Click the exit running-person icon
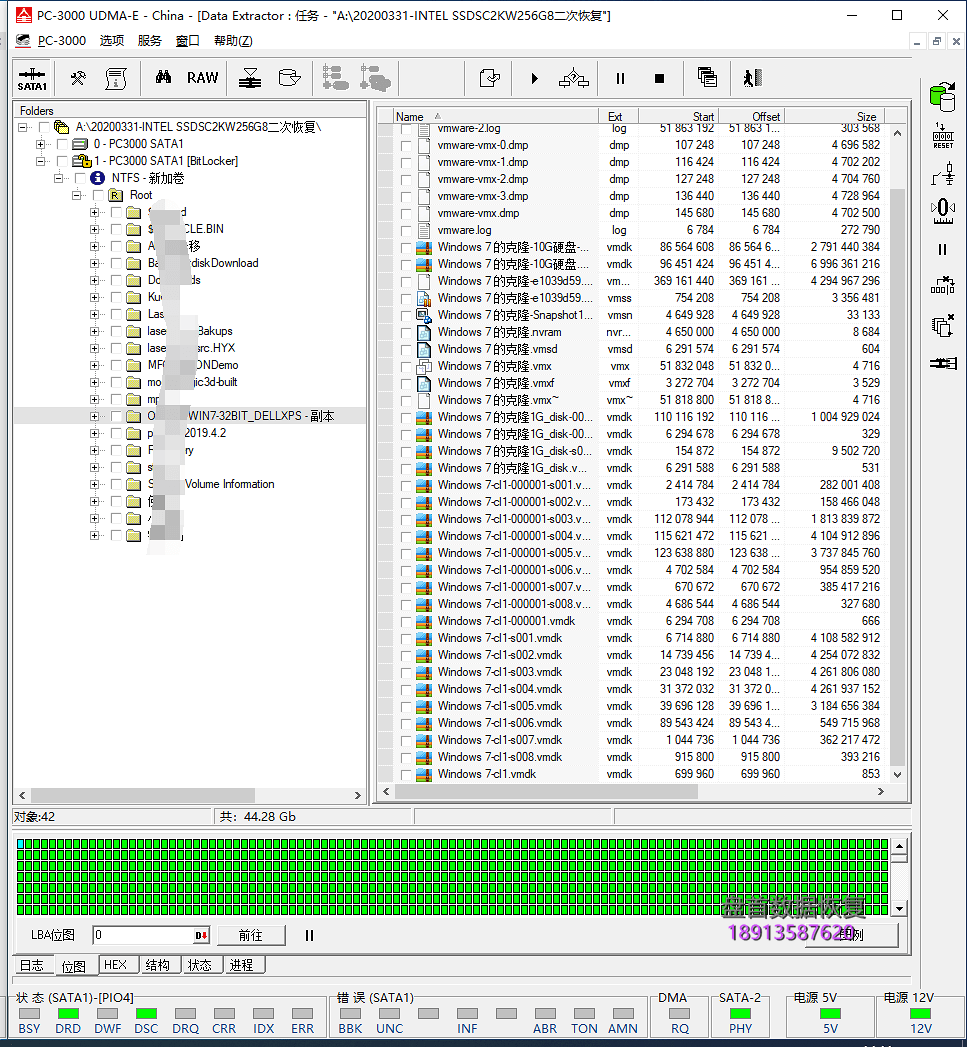 tap(753, 78)
